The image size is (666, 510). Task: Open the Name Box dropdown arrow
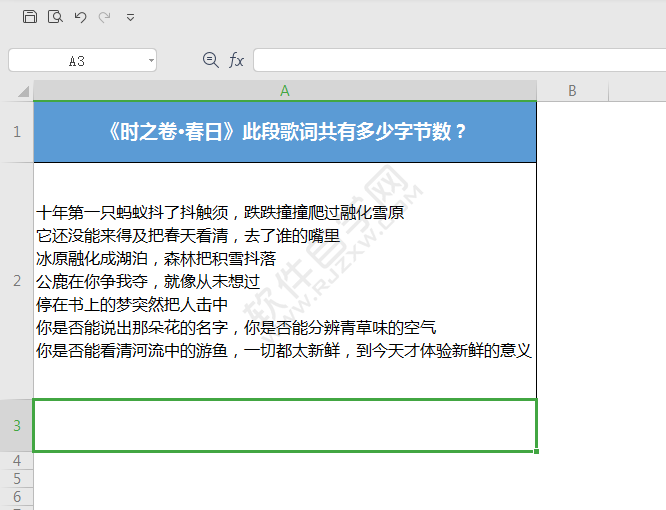[x=151, y=60]
